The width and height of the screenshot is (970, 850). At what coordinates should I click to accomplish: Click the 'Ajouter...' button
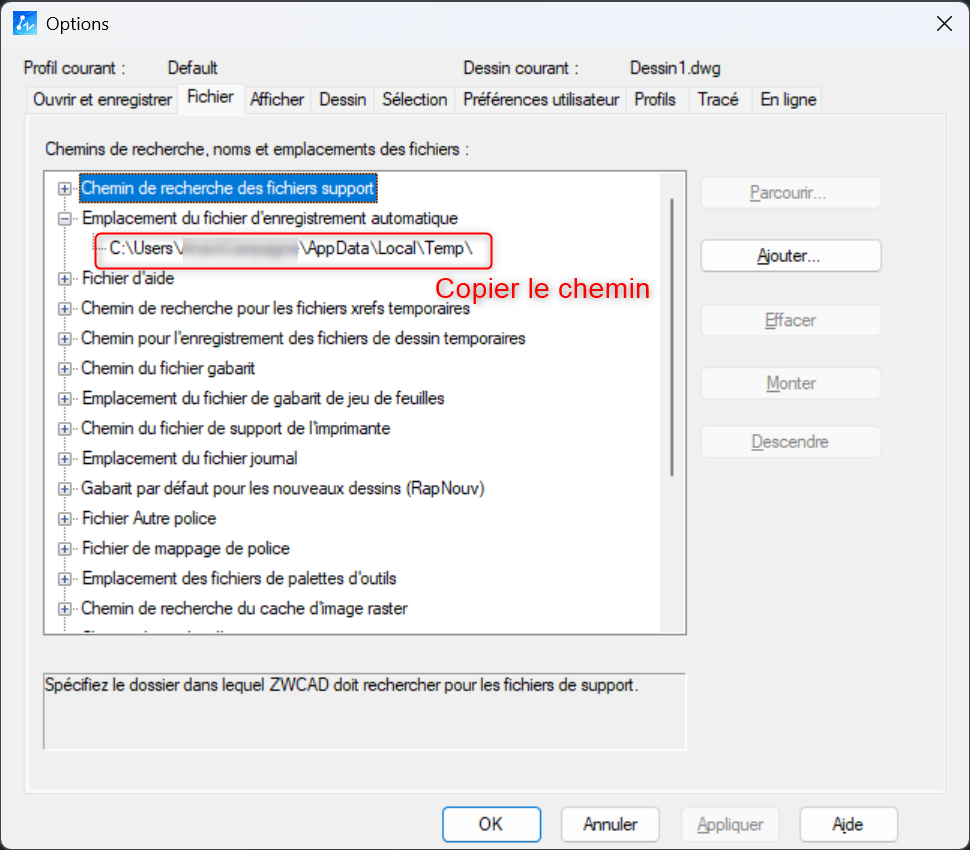tap(790, 256)
